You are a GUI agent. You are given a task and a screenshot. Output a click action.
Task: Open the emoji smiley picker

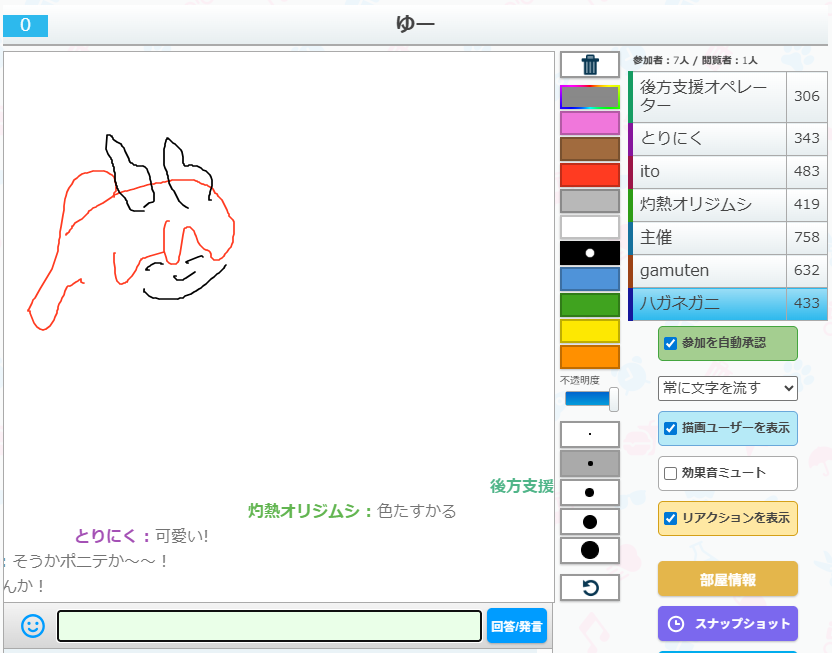(33, 626)
